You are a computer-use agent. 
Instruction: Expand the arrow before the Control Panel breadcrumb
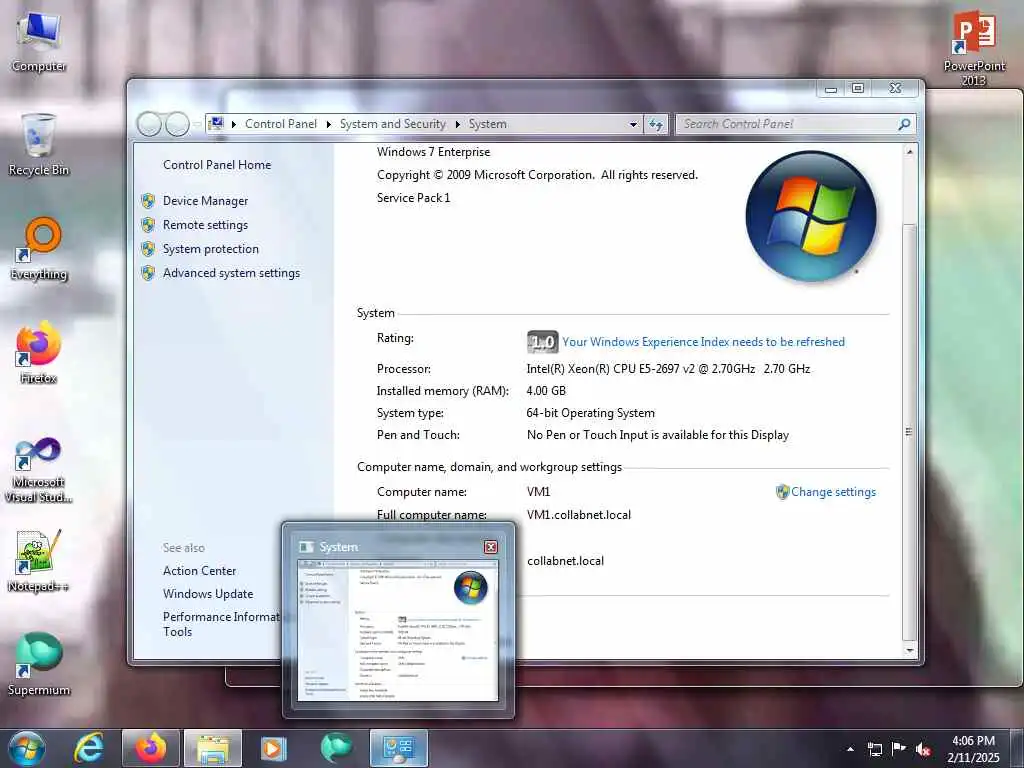pyautogui.click(x=234, y=124)
